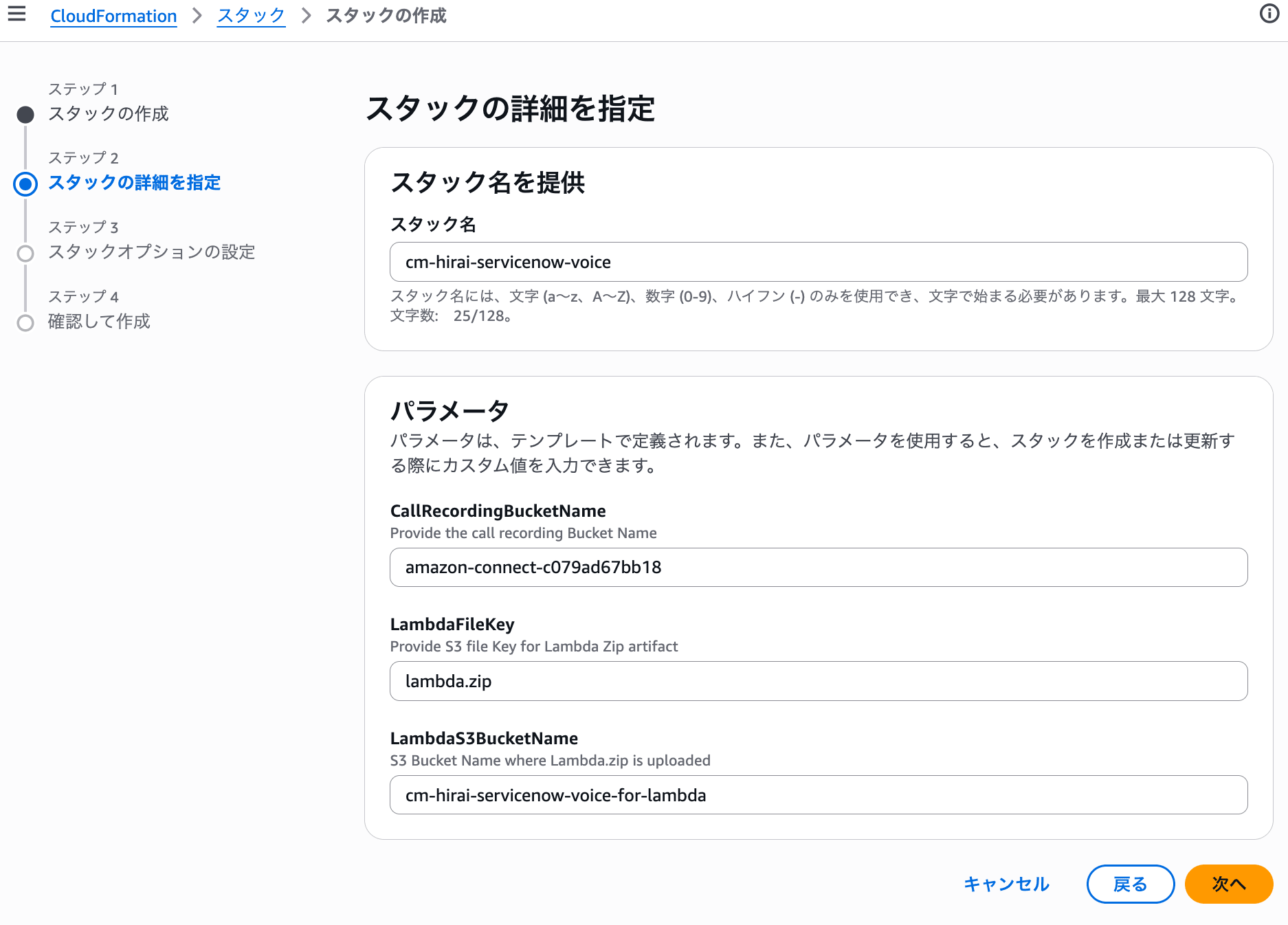1288x925 pixels.
Task: Go to CloudFormation breadcrumb link
Action: [x=113, y=16]
